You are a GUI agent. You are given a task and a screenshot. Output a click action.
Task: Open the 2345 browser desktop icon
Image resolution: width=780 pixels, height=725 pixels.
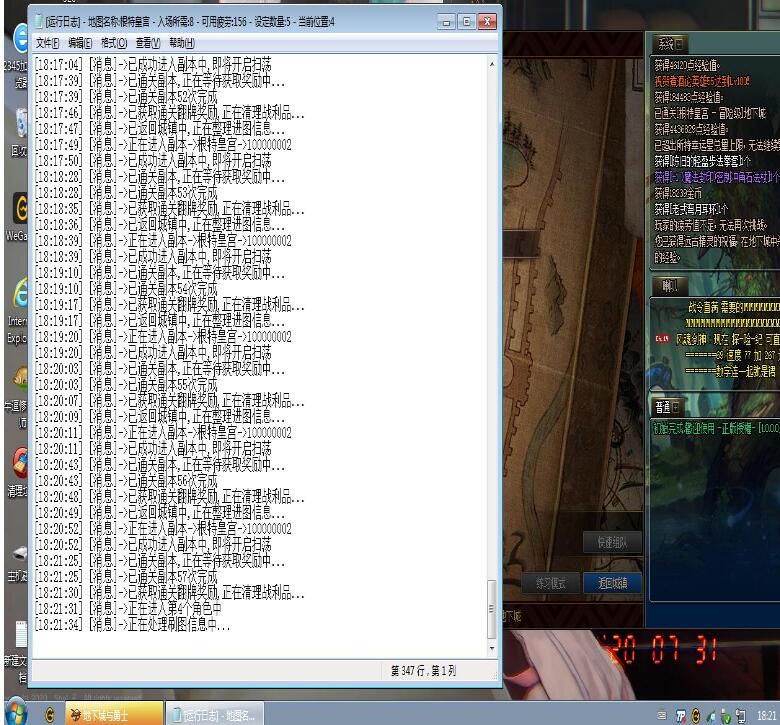click(x=16, y=56)
